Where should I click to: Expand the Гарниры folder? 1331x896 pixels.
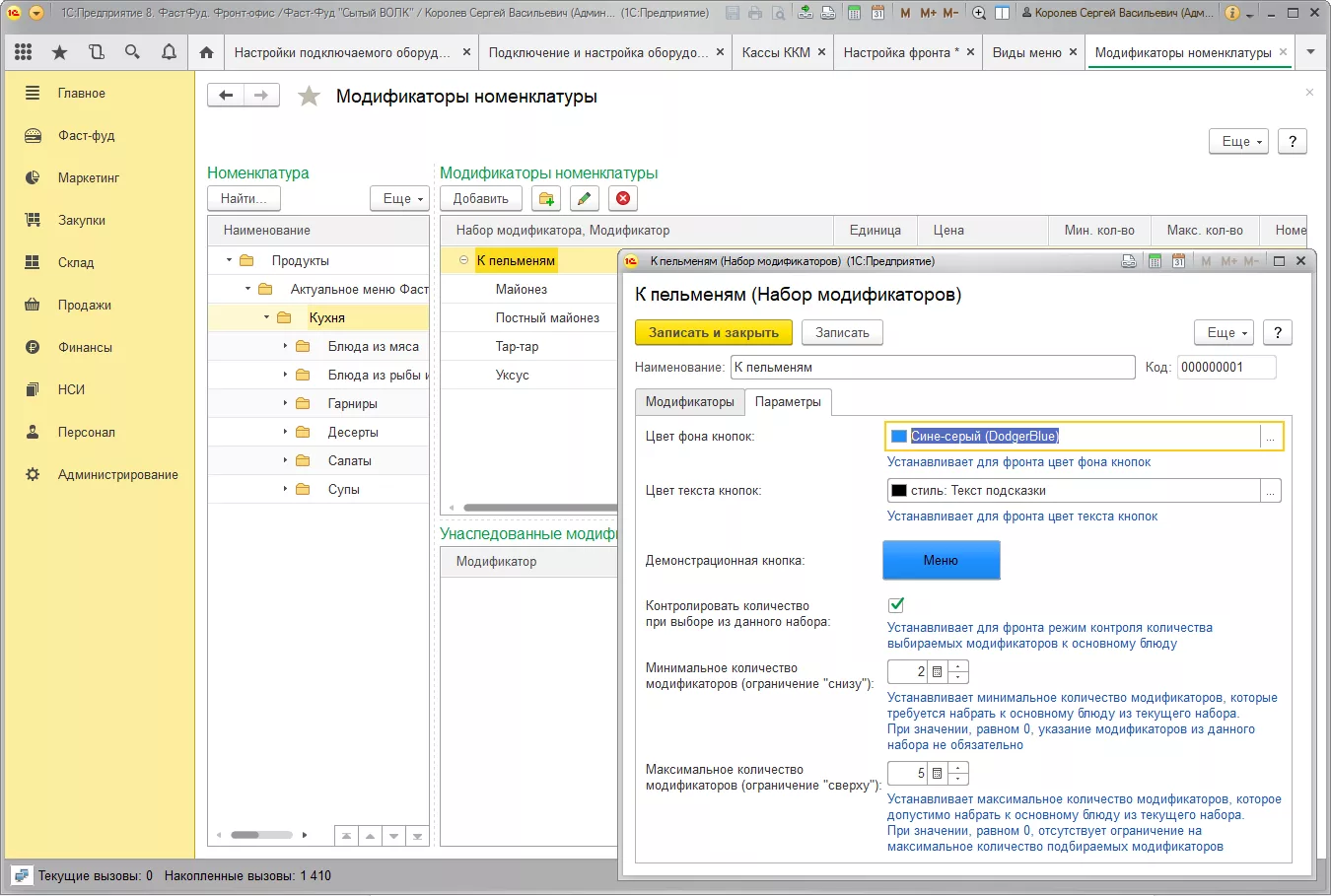(x=285, y=403)
